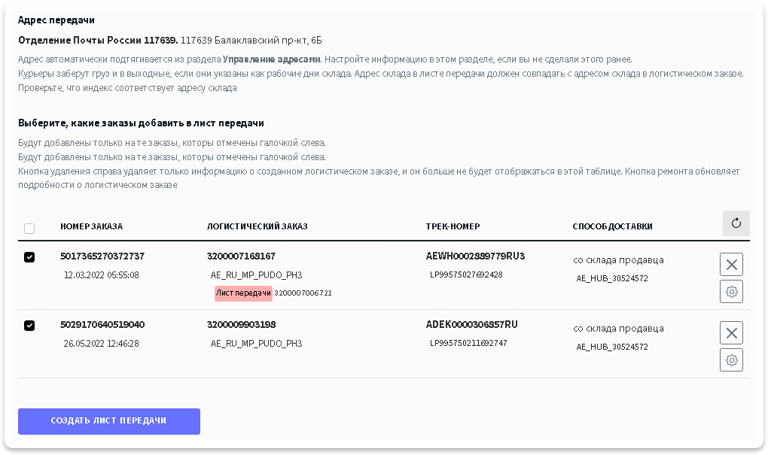Click the refresh table icon
The width and height of the screenshot is (768, 455).
[736, 224]
